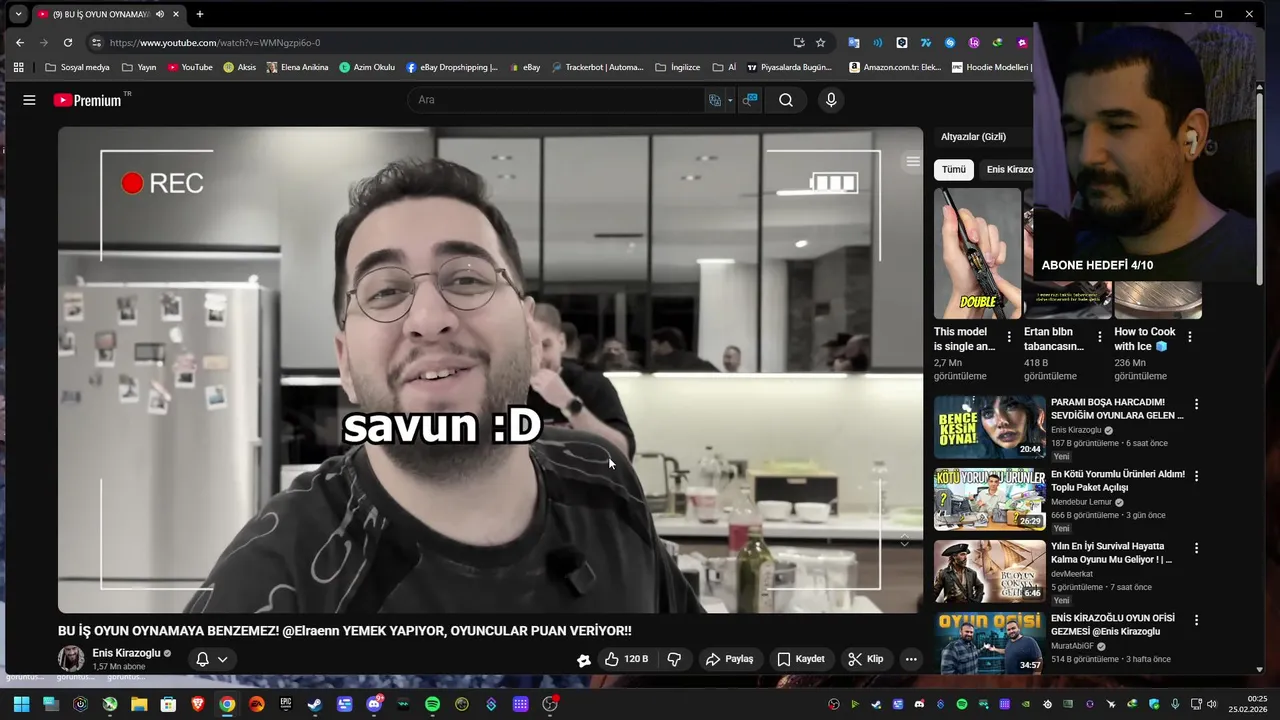The image size is (1280, 720).
Task: Click the magnifier search button
Action: (786, 100)
